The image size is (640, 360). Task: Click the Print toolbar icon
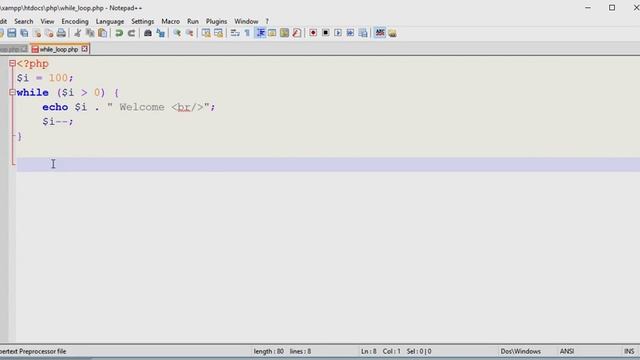(x=61, y=33)
